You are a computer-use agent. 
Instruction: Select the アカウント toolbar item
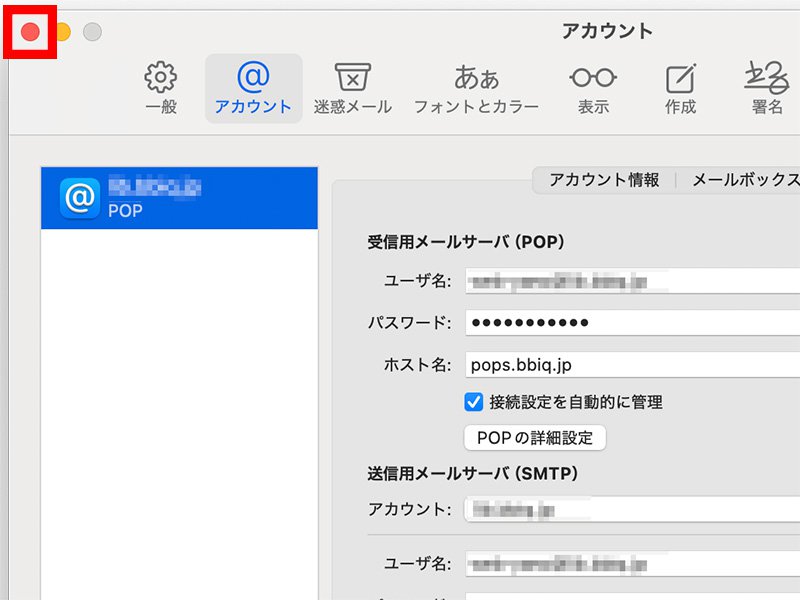click(x=254, y=89)
